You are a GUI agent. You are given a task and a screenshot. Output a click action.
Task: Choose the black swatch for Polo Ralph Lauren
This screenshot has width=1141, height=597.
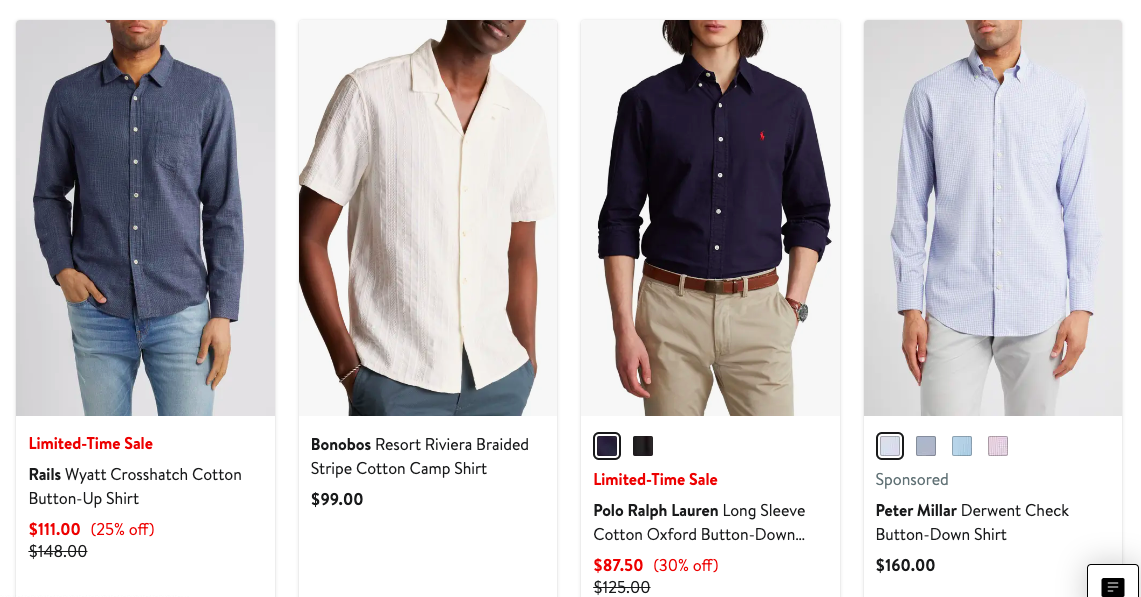click(x=643, y=446)
